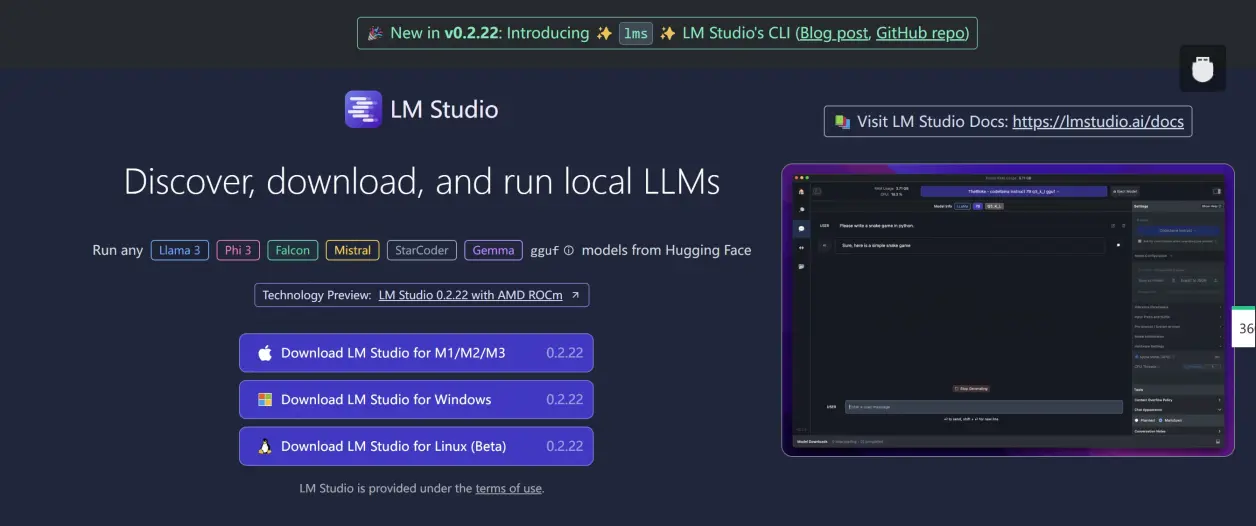Open the terms of use link

click(x=508, y=488)
